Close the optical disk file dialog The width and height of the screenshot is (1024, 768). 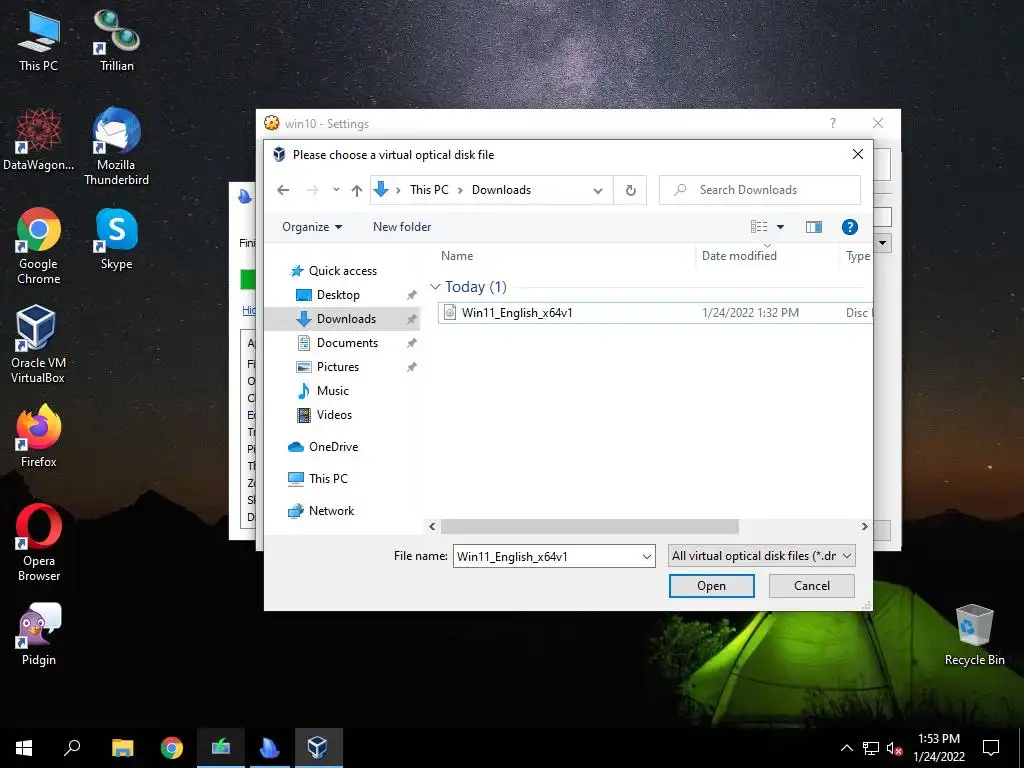858,154
